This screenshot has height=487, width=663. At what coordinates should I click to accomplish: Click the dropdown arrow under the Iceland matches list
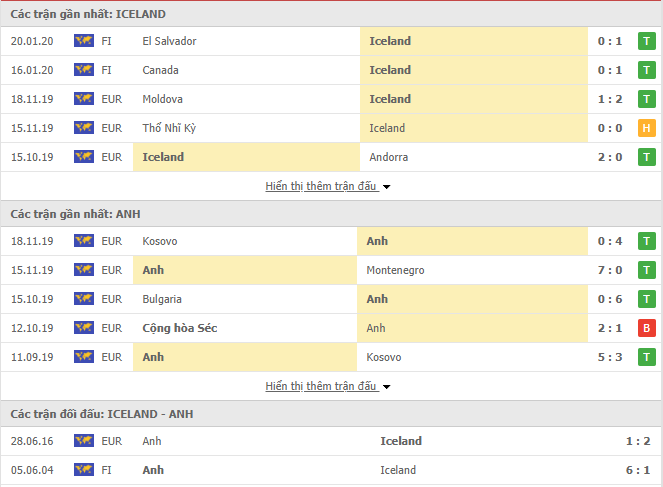click(x=386, y=187)
